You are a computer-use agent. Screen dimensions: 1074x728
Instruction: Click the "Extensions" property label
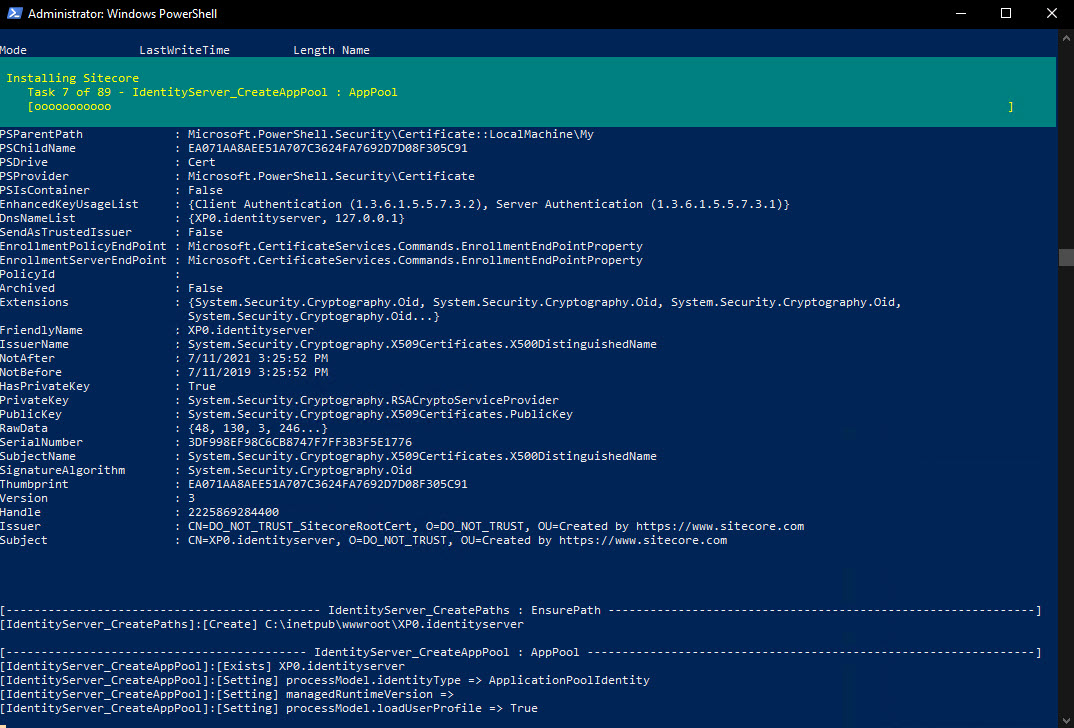(x=34, y=302)
